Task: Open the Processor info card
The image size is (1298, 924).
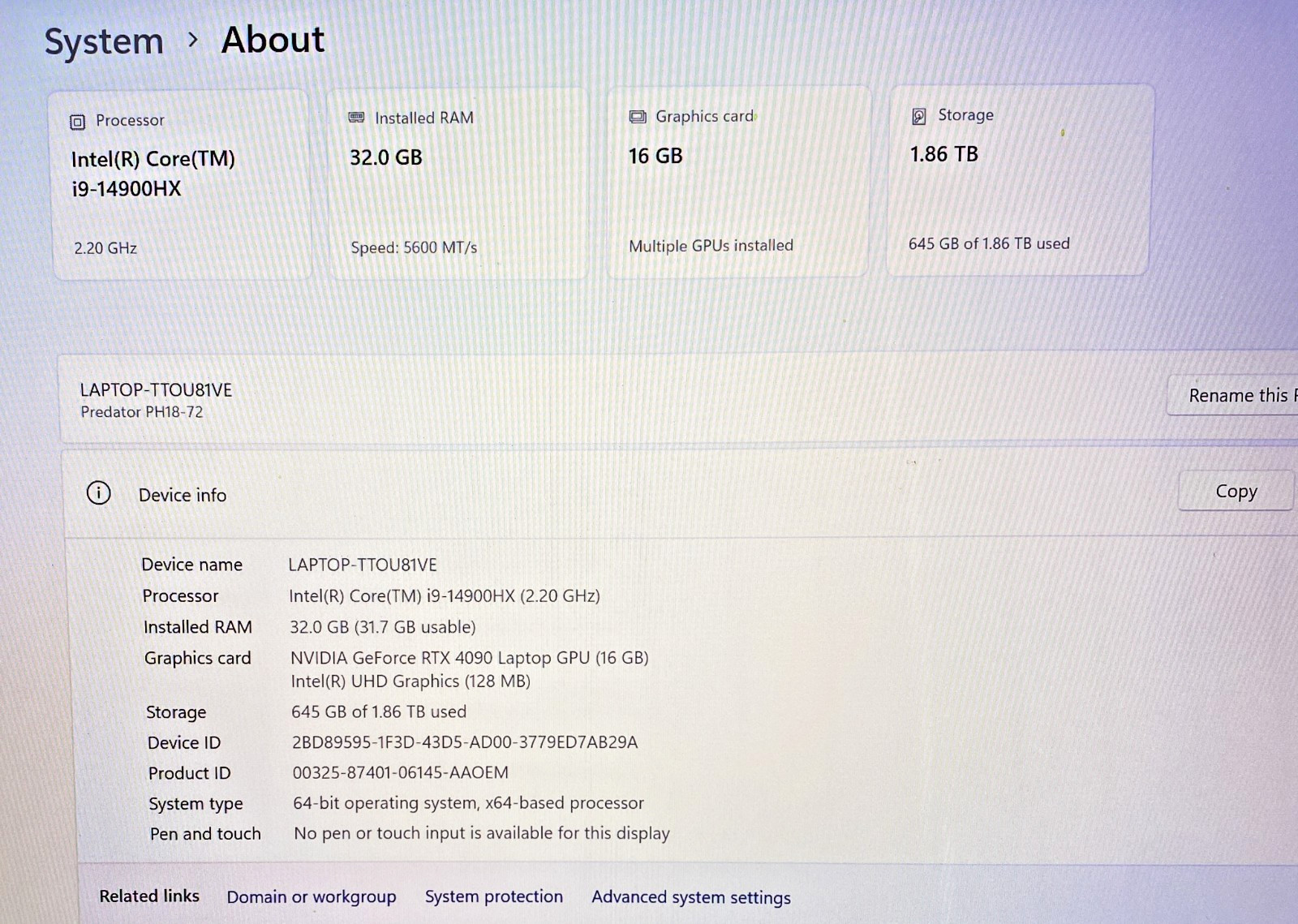Action: [181, 185]
